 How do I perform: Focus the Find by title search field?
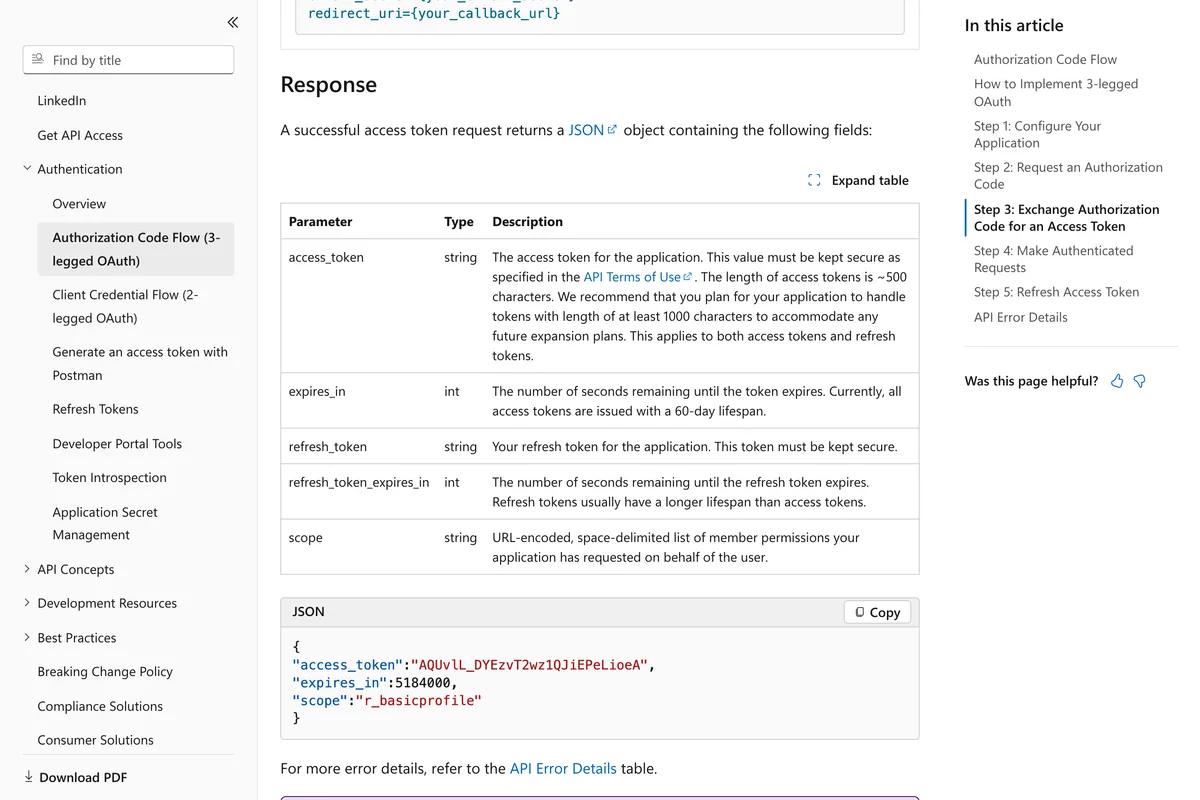point(128,60)
